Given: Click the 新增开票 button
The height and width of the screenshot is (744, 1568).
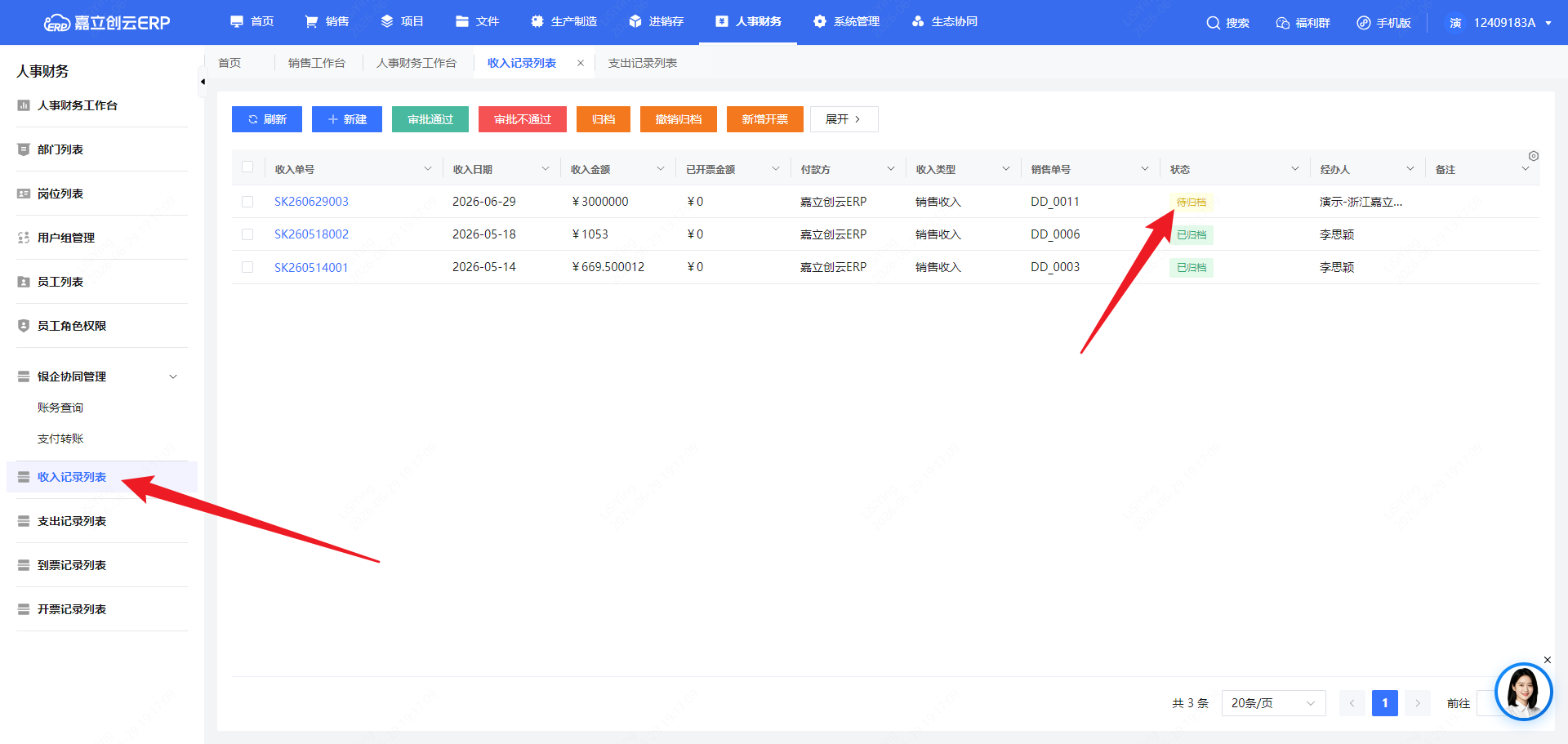Looking at the screenshot, I should [x=765, y=119].
